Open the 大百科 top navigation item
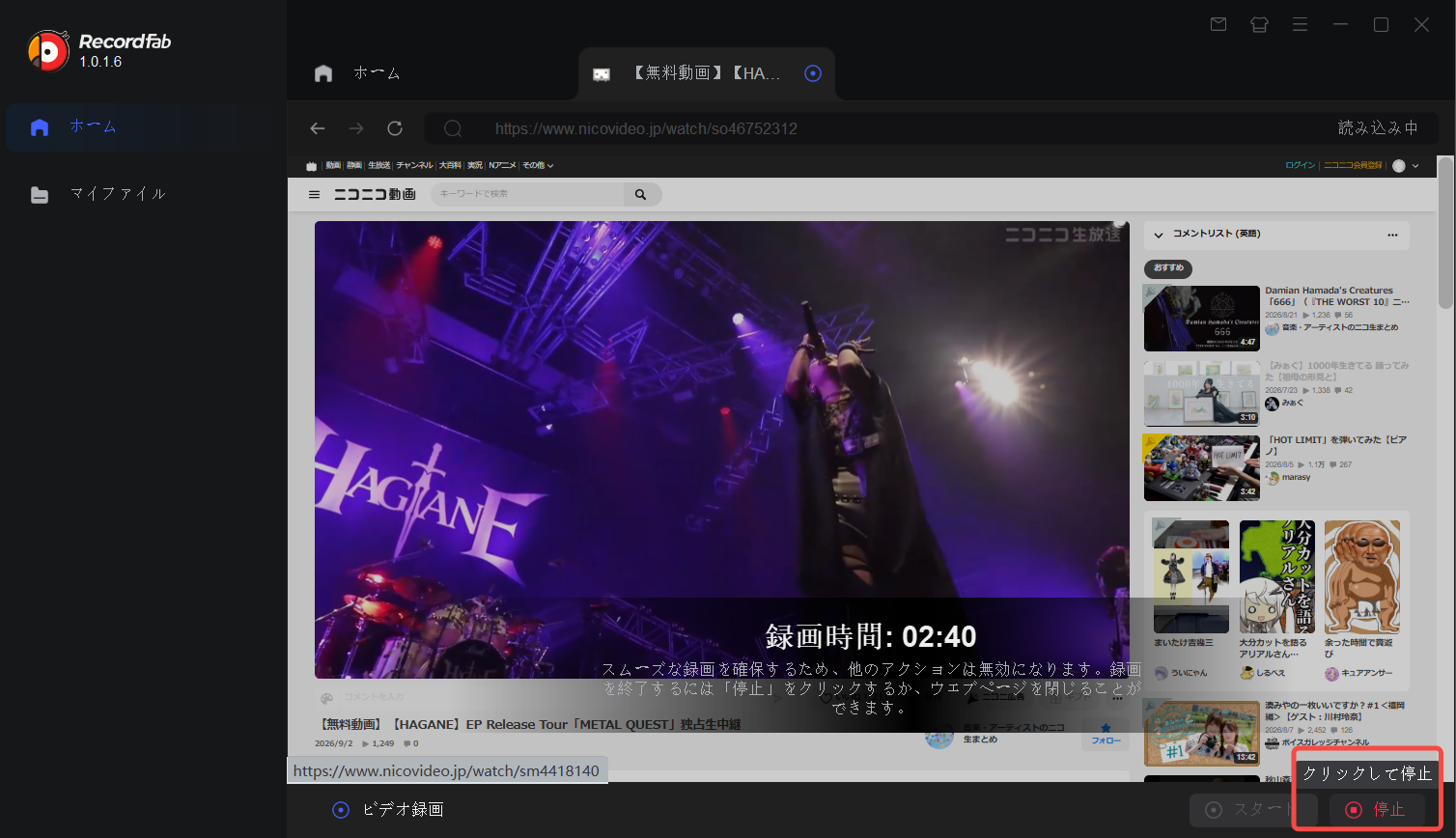This screenshot has width=1456, height=838. point(450,165)
